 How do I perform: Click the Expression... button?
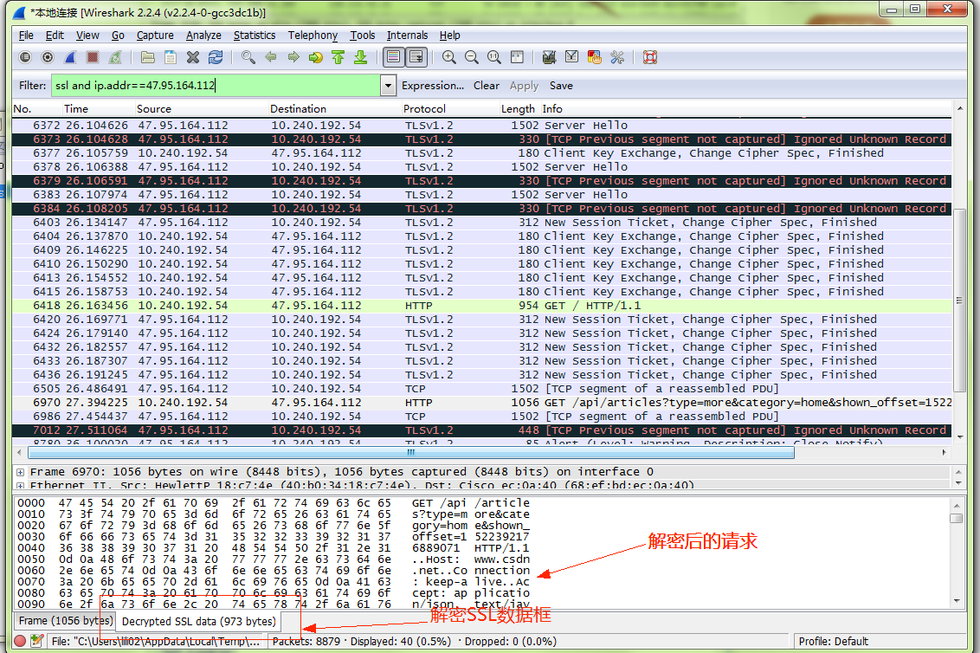pos(432,86)
